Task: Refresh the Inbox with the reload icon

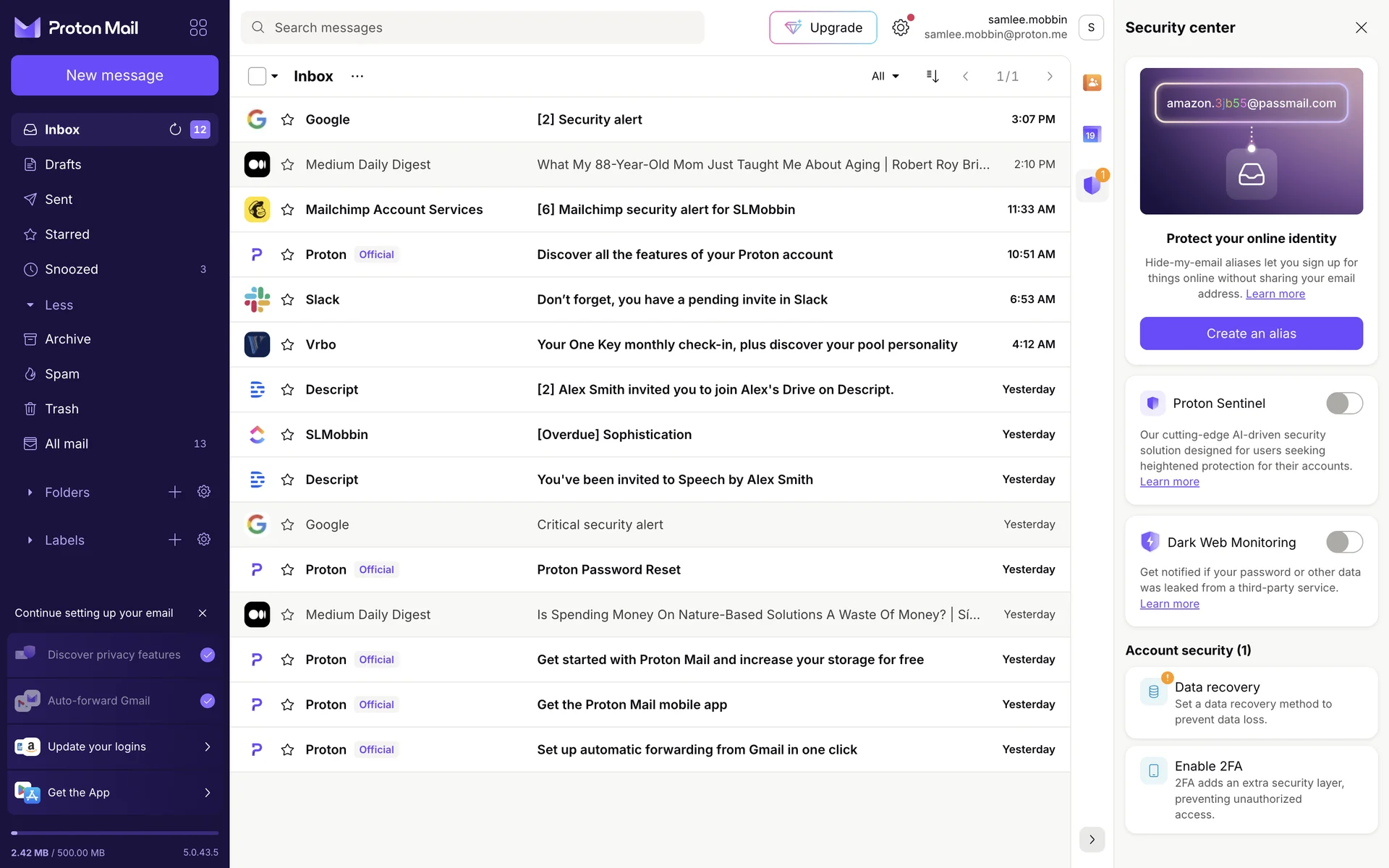Action: [175, 129]
